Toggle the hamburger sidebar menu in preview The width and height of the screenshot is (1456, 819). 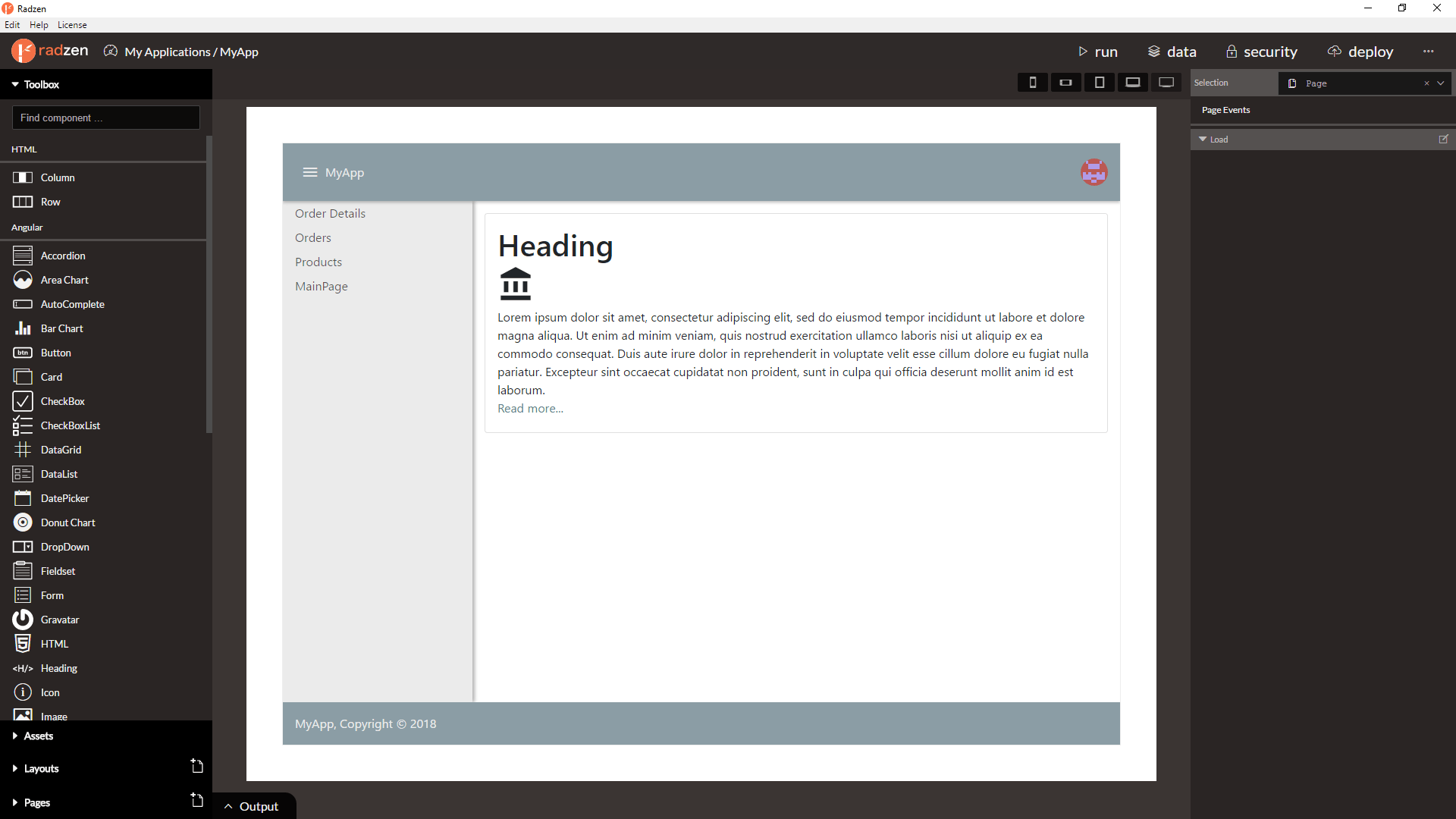pyautogui.click(x=310, y=172)
